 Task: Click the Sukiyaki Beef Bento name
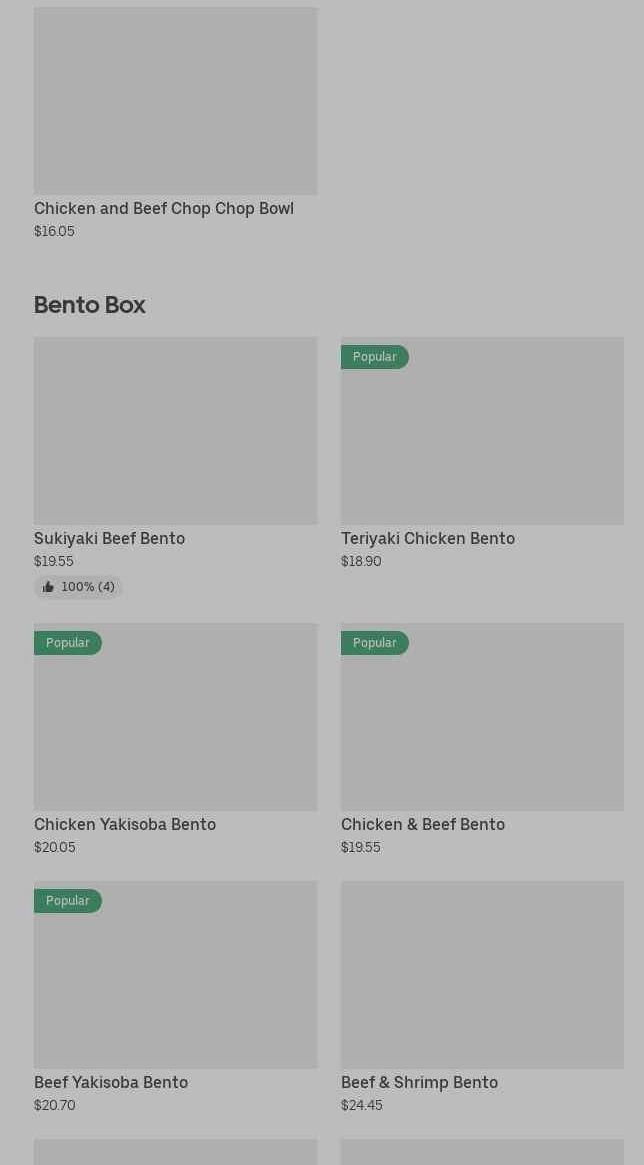[109, 539]
